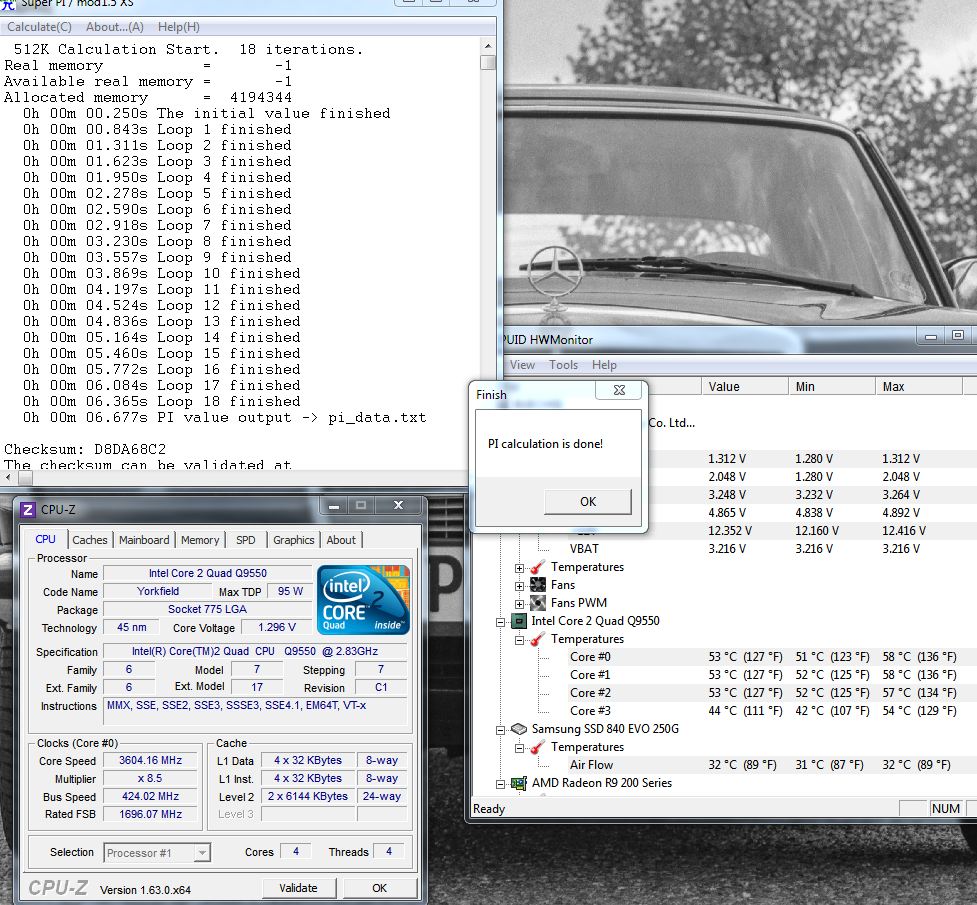Click the Name field Intel Core 2 Quad Q9550

pos(207,573)
